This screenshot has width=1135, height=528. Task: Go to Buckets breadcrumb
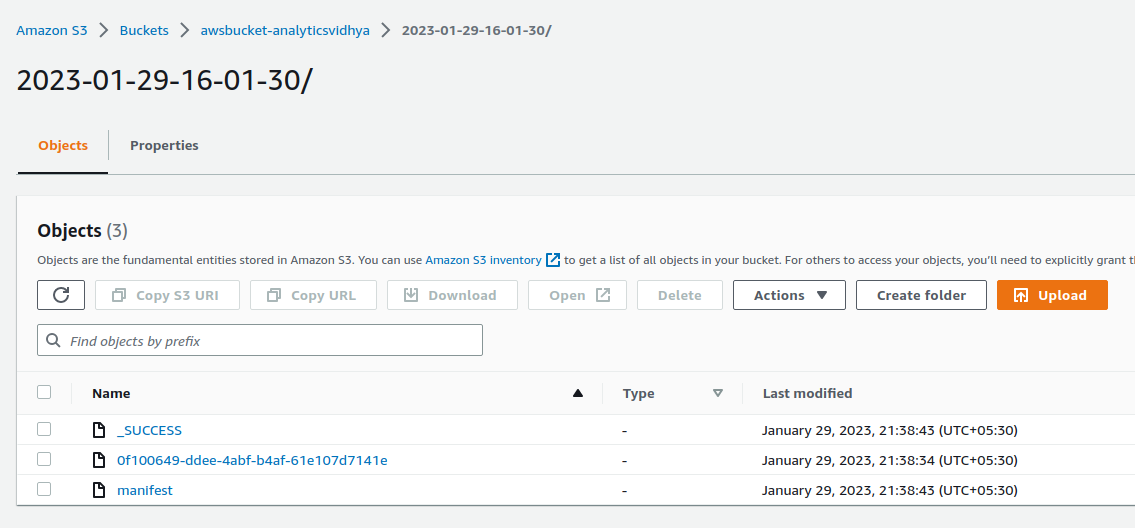click(x=144, y=30)
